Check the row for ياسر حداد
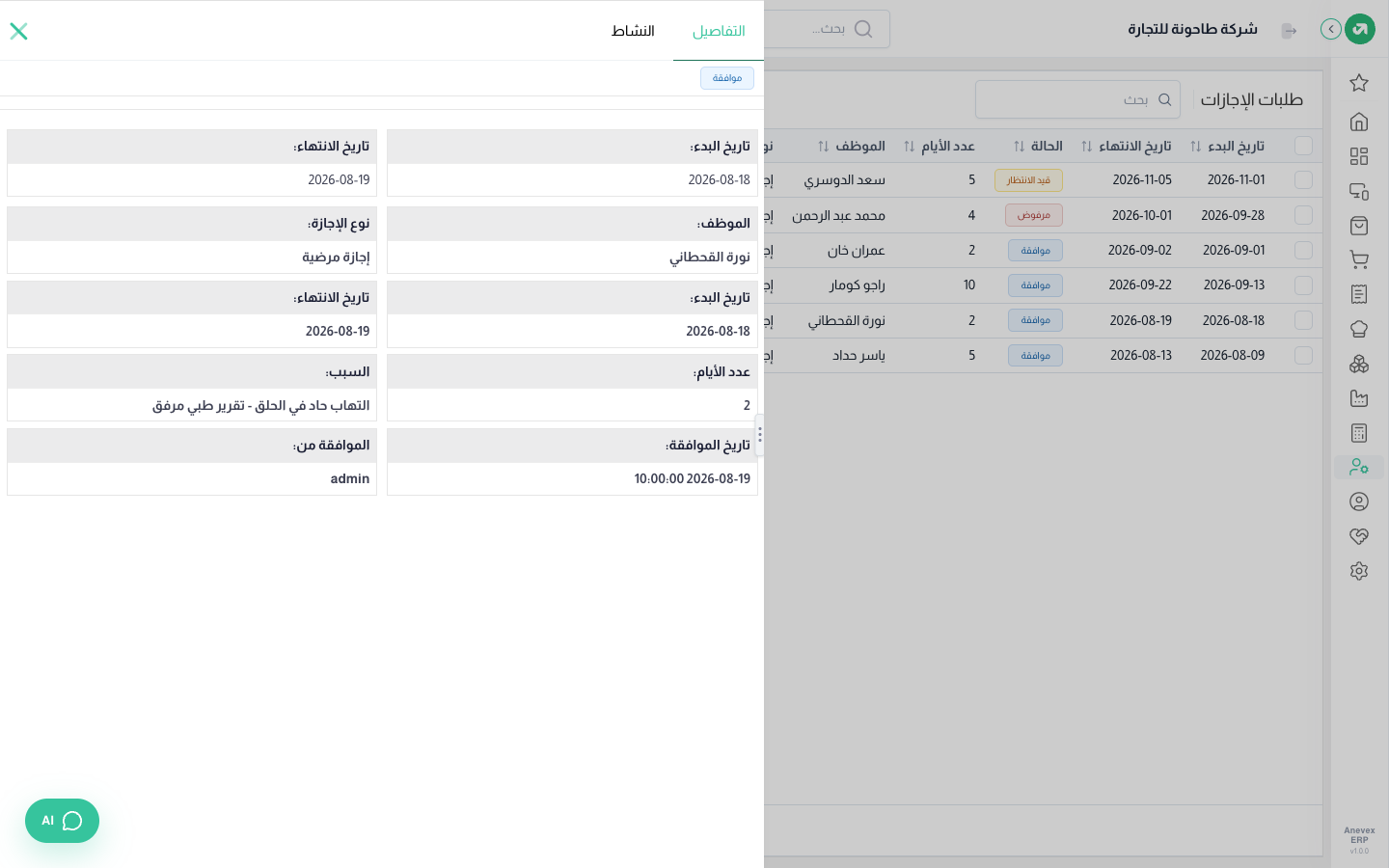Image resolution: width=1389 pixels, height=868 pixels. (x=1303, y=355)
